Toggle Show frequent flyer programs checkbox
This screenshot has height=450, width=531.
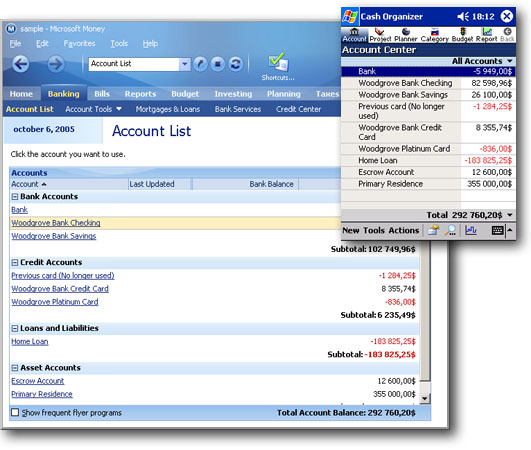tap(15, 412)
